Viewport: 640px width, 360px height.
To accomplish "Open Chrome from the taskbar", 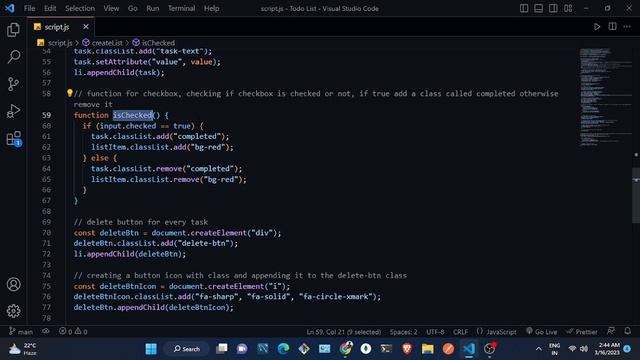I will coord(345,349).
